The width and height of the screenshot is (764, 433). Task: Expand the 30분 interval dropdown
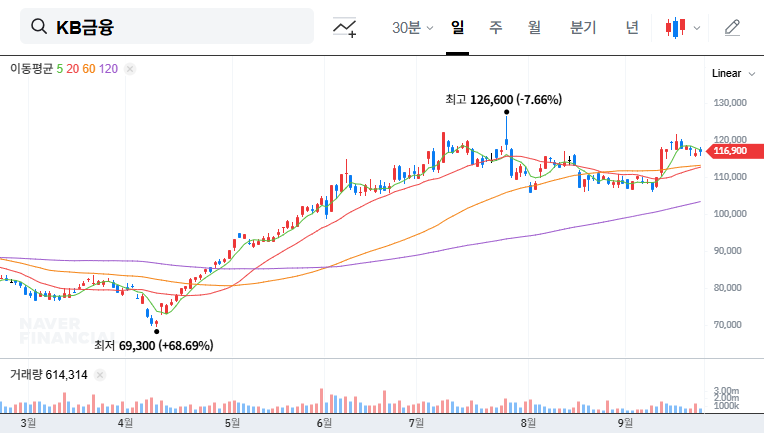point(412,28)
